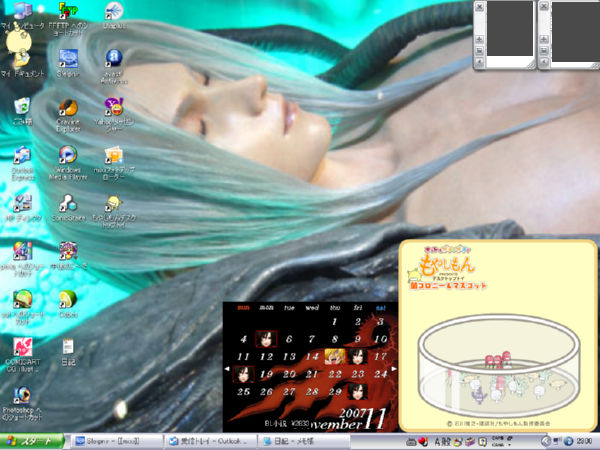Image resolution: width=600 pixels, height=450 pixels.
Task: Expand hidden system tray icons arrow
Action: pyautogui.click(x=545, y=441)
